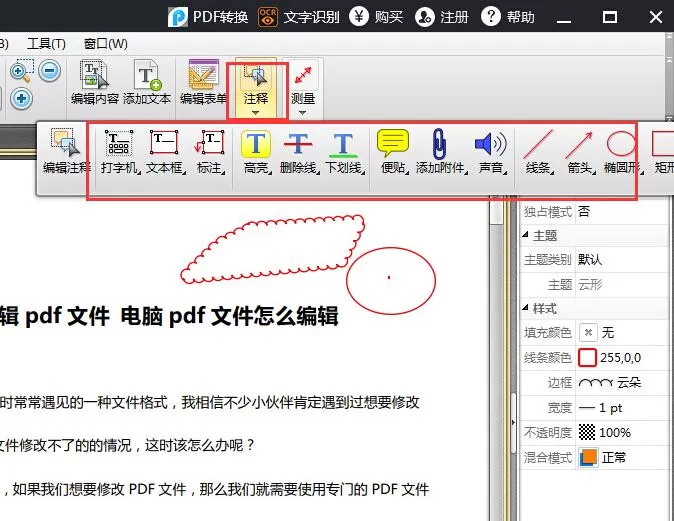
Task: Collapse the 主题 section
Action: pyautogui.click(x=526, y=235)
